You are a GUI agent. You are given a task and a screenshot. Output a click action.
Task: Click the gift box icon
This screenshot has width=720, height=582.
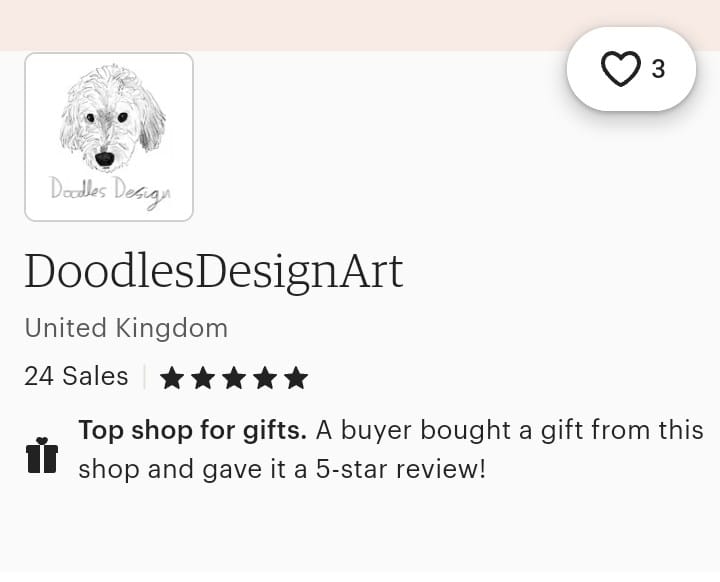(x=42, y=455)
